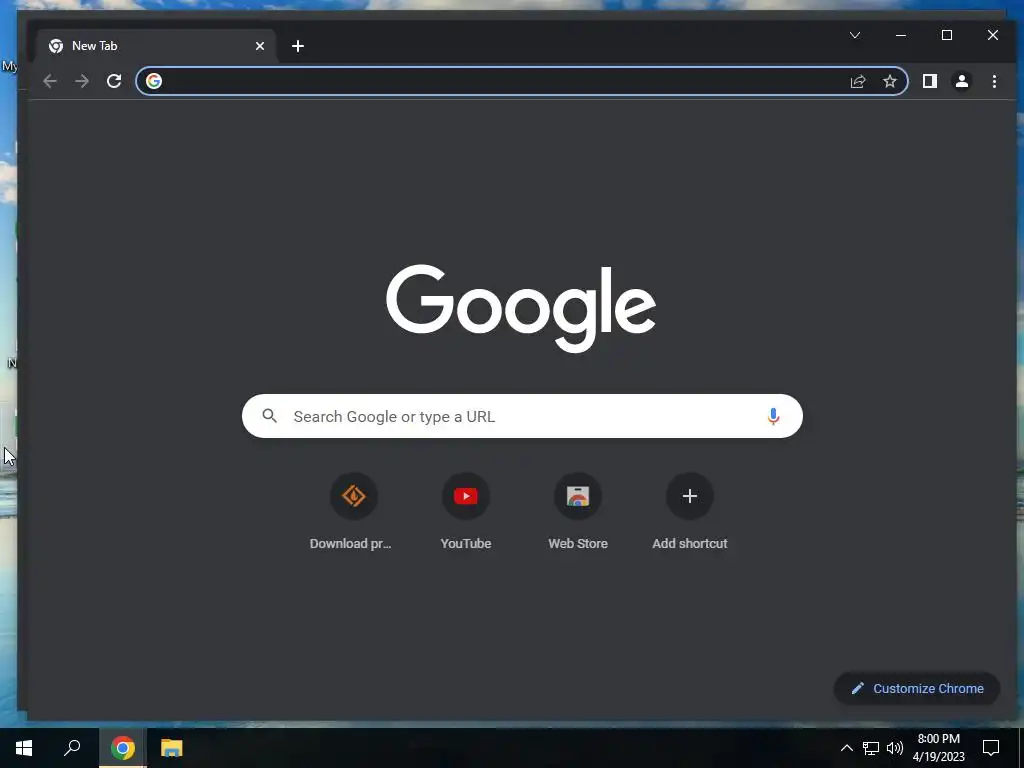Click the magnifier icon in the search box
The width and height of the screenshot is (1024, 768).
click(269, 415)
